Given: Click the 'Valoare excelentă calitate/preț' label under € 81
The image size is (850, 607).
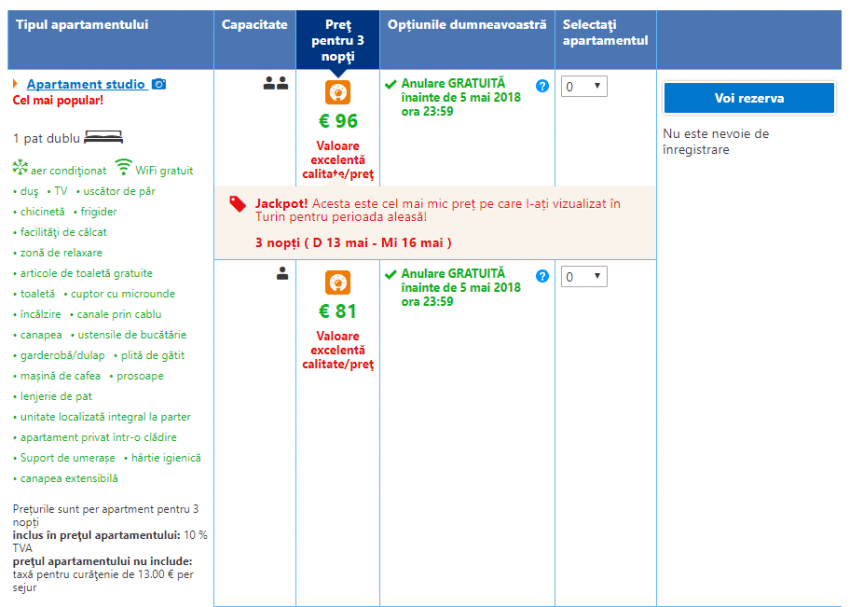Looking at the screenshot, I should click(x=338, y=350).
